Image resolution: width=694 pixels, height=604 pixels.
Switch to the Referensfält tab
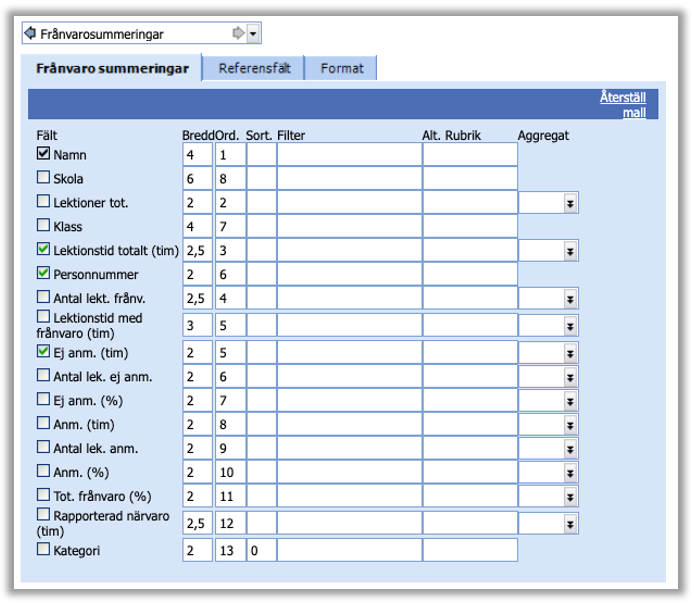[x=254, y=69]
